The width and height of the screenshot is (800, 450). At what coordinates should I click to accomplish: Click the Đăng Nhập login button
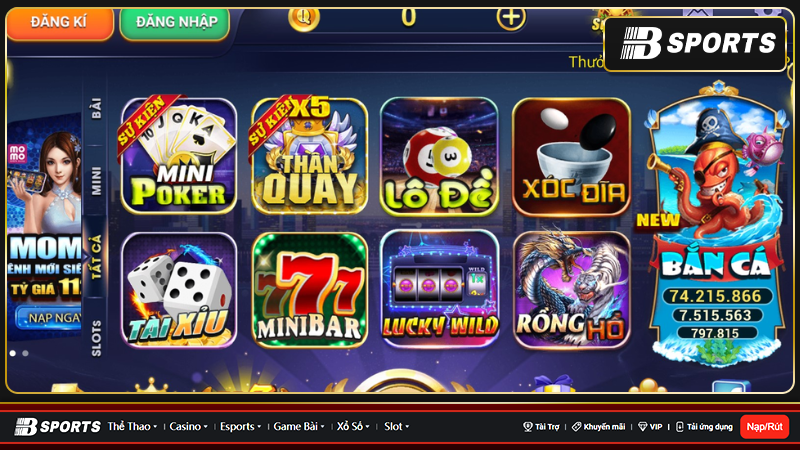175,23
